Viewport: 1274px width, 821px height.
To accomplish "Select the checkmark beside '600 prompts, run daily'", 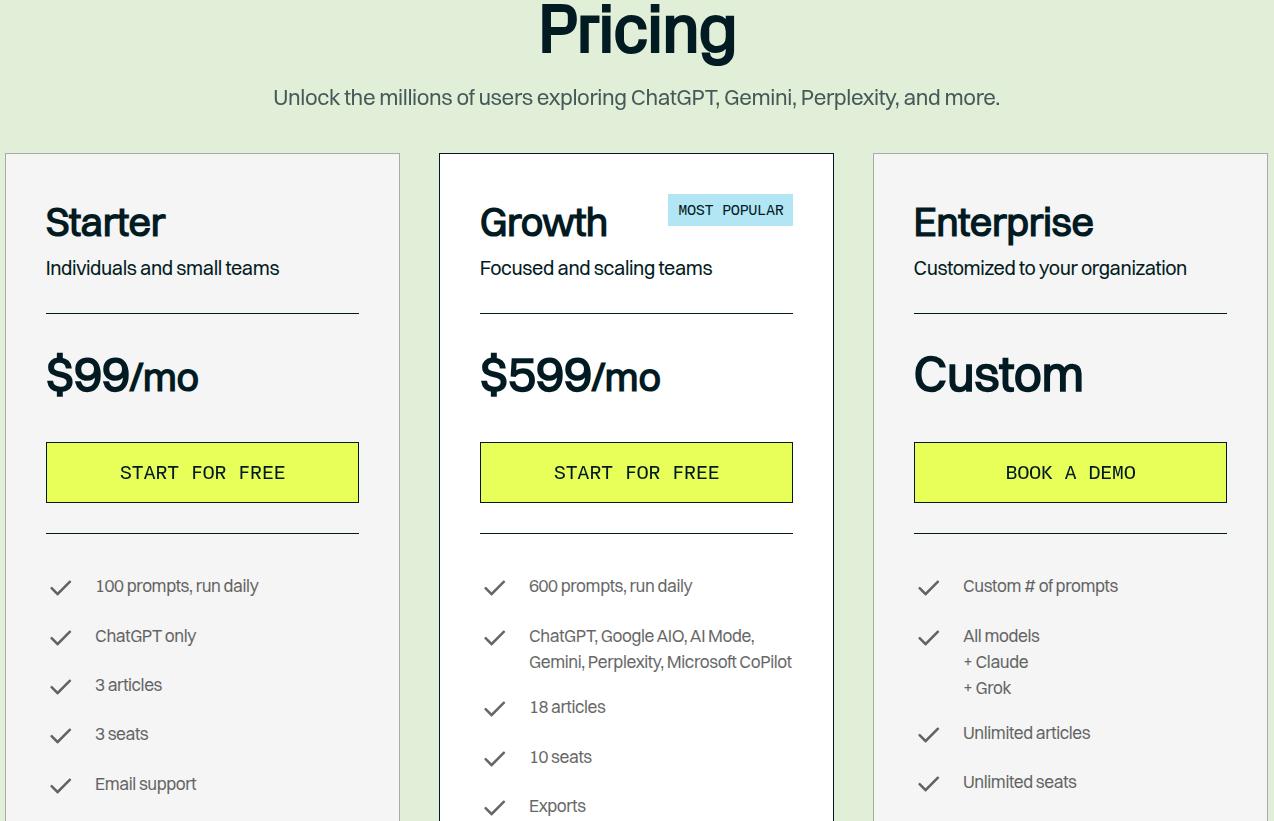I will (494, 587).
